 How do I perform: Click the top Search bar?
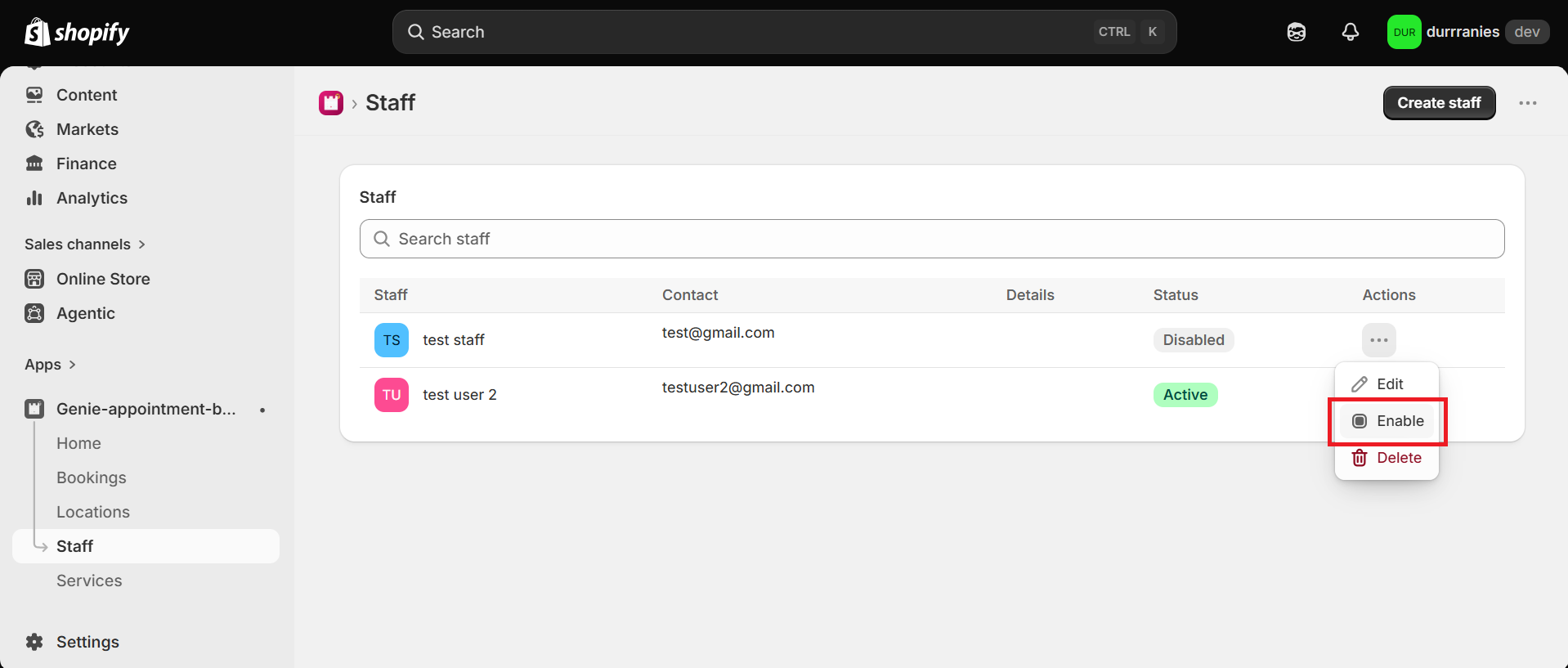tap(784, 32)
